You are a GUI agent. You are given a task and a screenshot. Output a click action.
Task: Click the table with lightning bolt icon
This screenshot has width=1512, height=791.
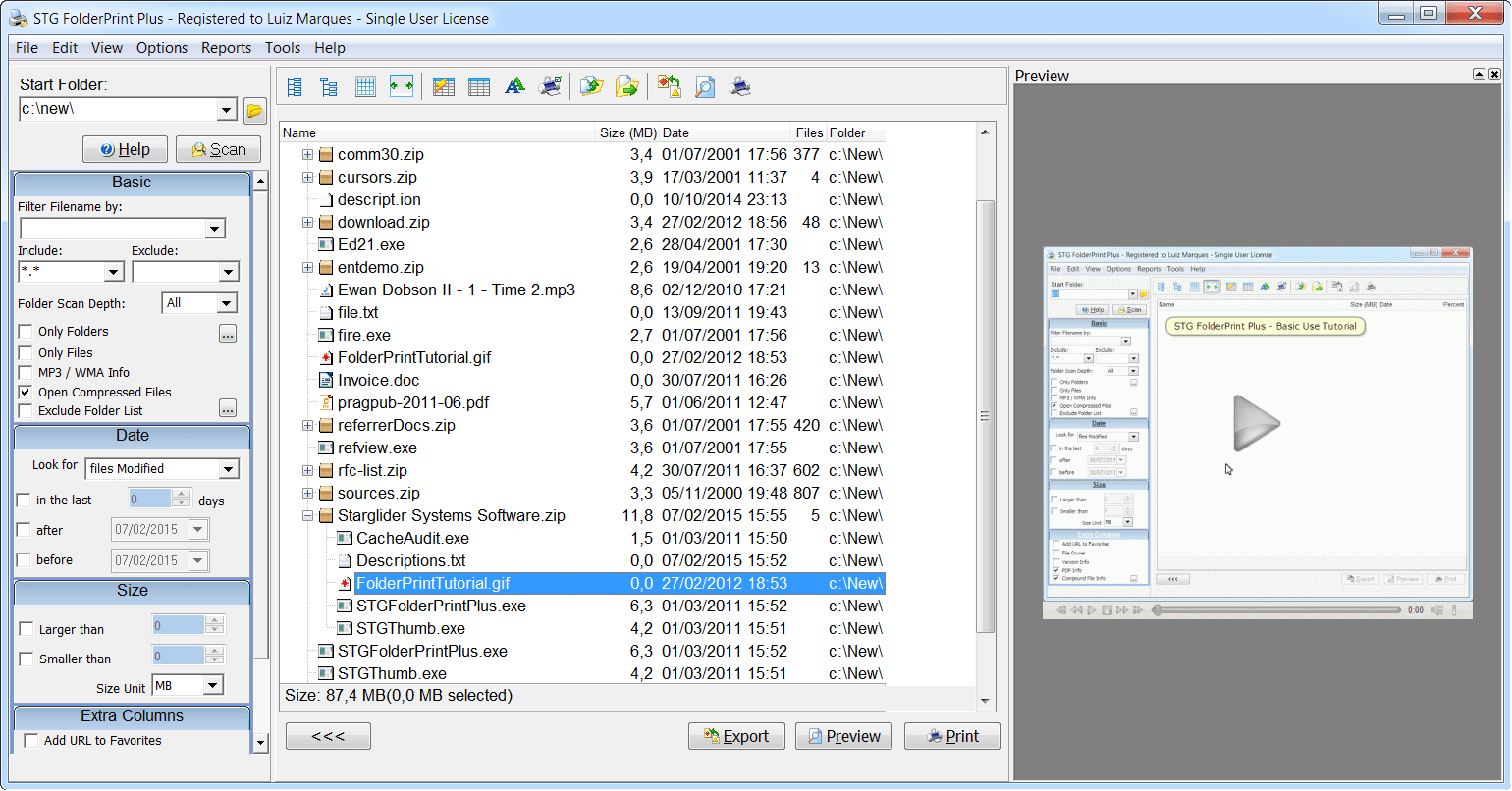(x=444, y=87)
